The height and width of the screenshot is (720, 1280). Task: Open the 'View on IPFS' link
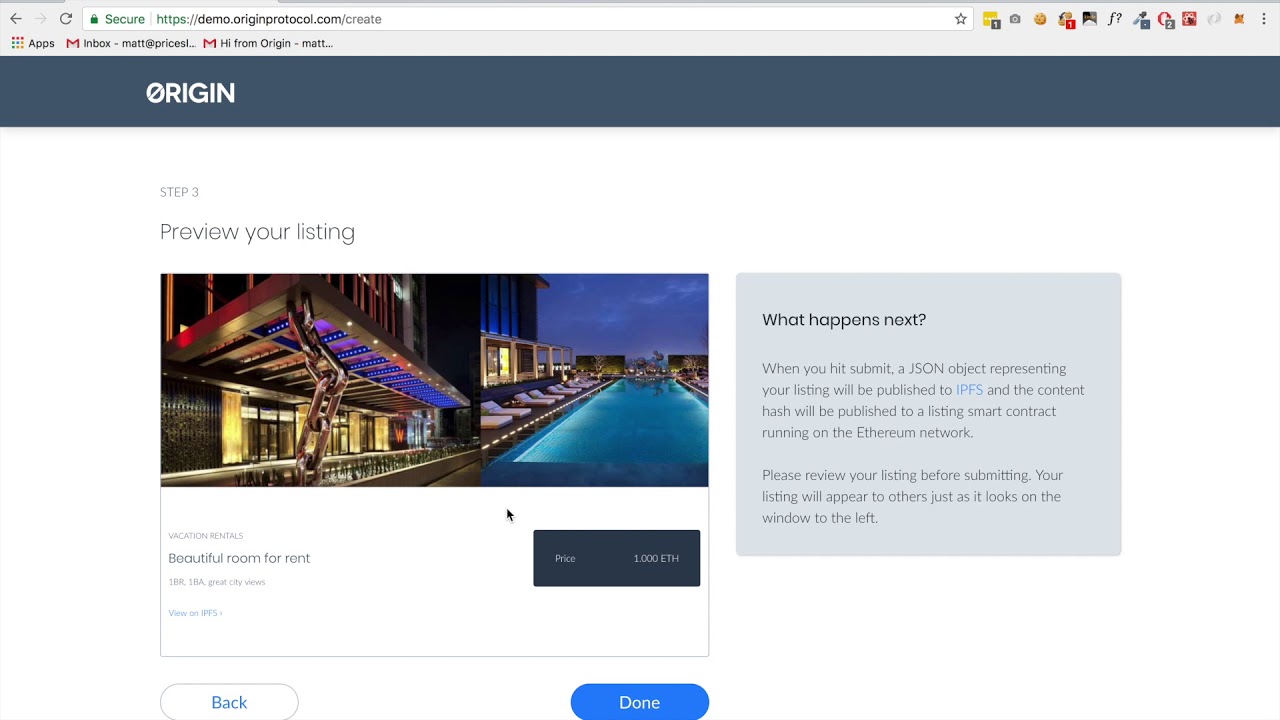tap(195, 613)
